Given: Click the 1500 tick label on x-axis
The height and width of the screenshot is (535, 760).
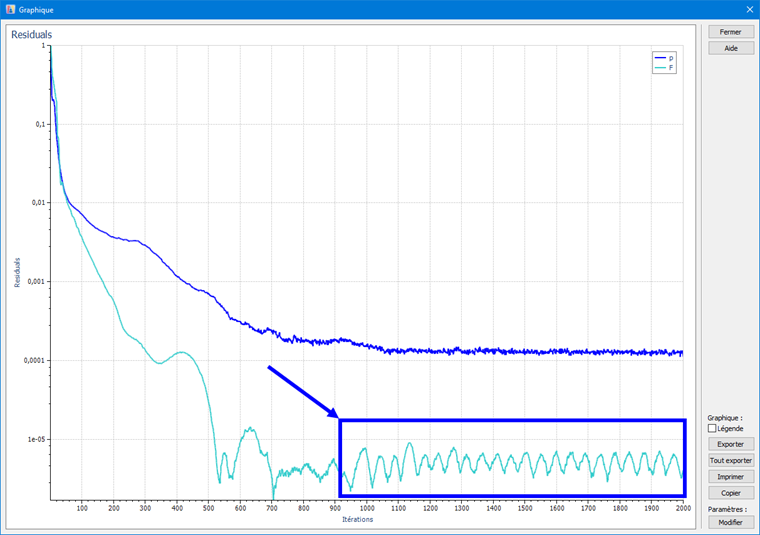Looking at the screenshot, I should click(525, 508).
